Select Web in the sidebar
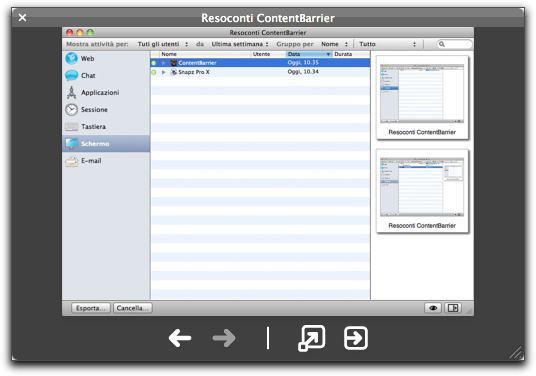This screenshot has height=376, width=536. point(106,58)
